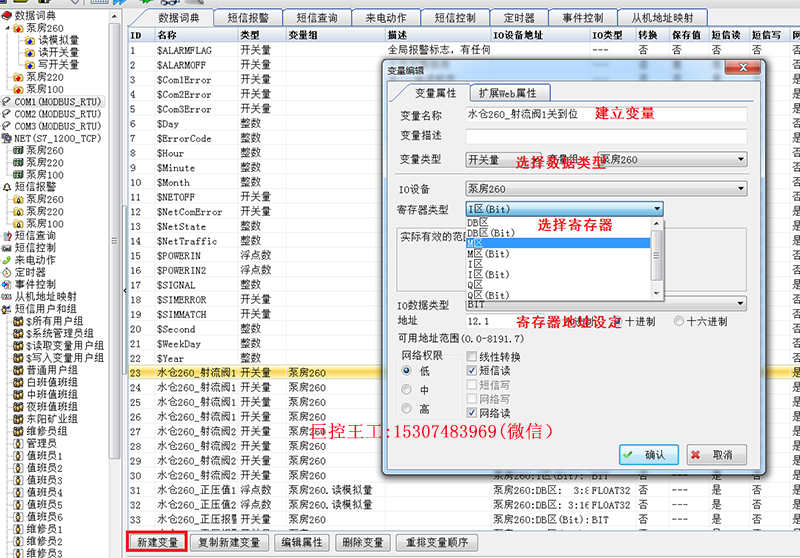800x558 pixels.
Task: Select the 定时器 clock icon
Action: (x=7, y=272)
